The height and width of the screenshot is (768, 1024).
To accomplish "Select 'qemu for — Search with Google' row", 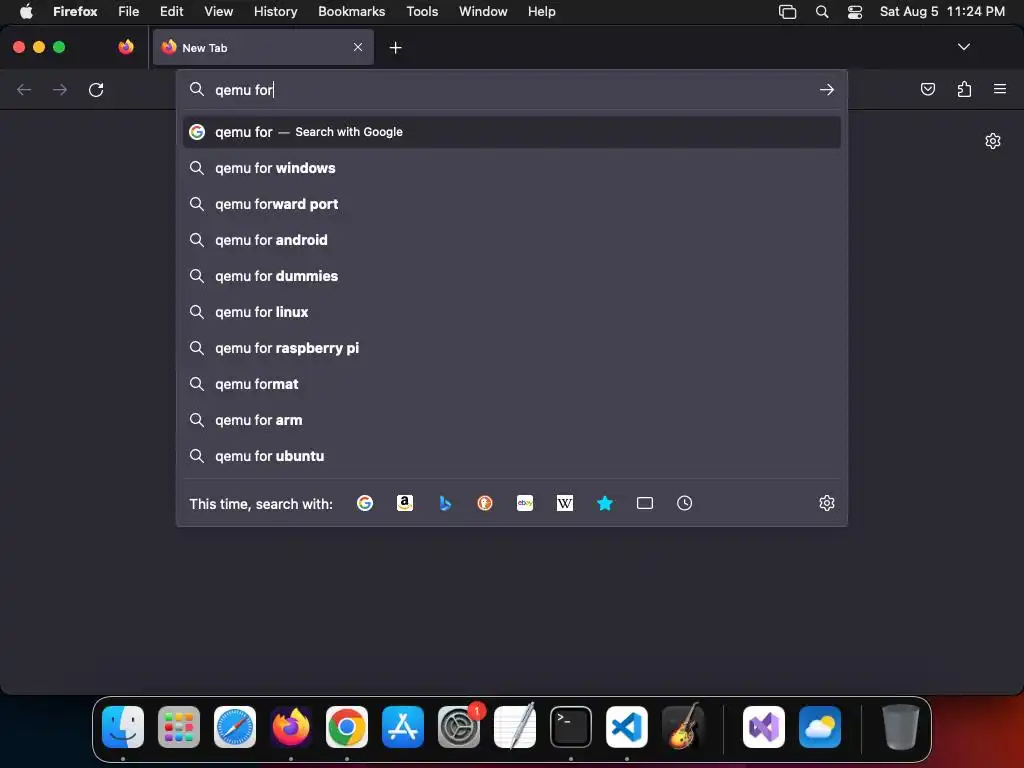I will point(511,132).
